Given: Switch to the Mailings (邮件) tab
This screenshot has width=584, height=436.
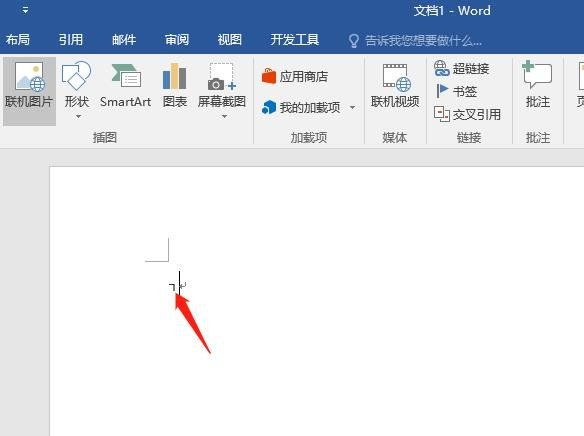Looking at the screenshot, I should (124, 39).
